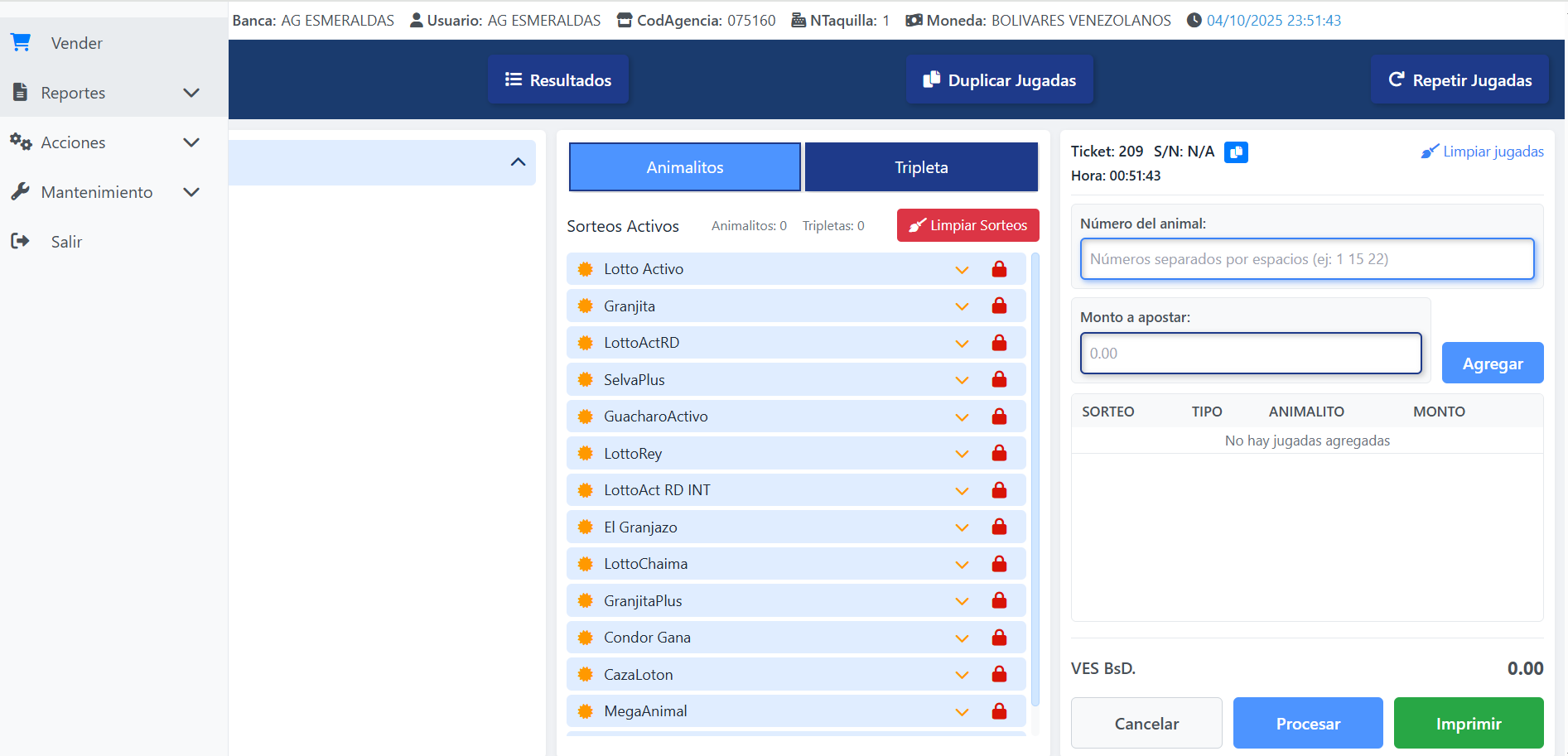The height and width of the screenshot is (756, 1568).
Task: Expand the GuacharoActivo draw list
Action: [x=962, y=417]
